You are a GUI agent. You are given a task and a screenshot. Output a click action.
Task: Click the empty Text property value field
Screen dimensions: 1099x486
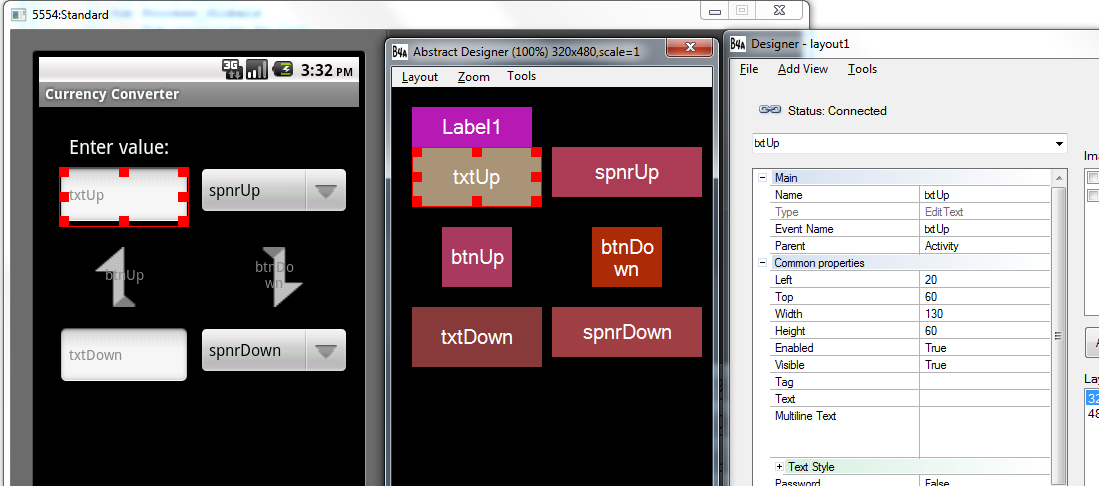point(985,399)
